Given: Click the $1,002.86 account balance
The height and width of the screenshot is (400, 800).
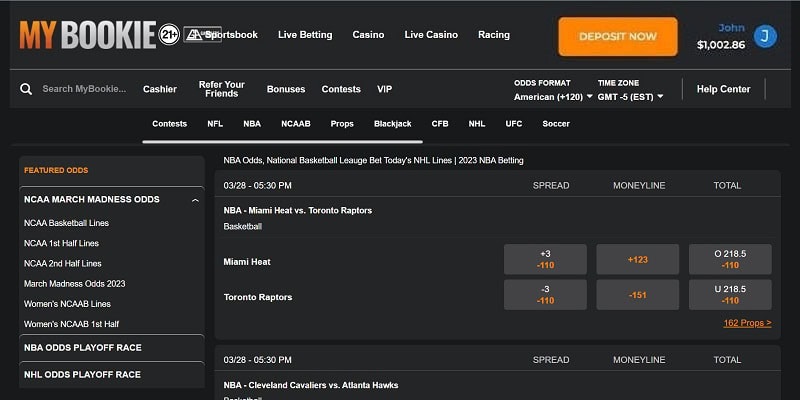Looking at the screenshot, I should click(721, 45).
